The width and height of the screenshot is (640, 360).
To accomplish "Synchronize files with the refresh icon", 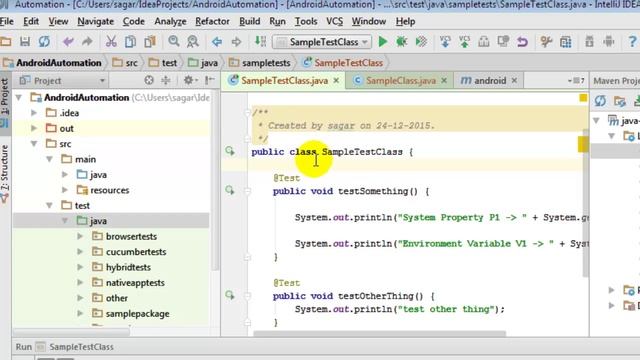I will click(44, 42).
